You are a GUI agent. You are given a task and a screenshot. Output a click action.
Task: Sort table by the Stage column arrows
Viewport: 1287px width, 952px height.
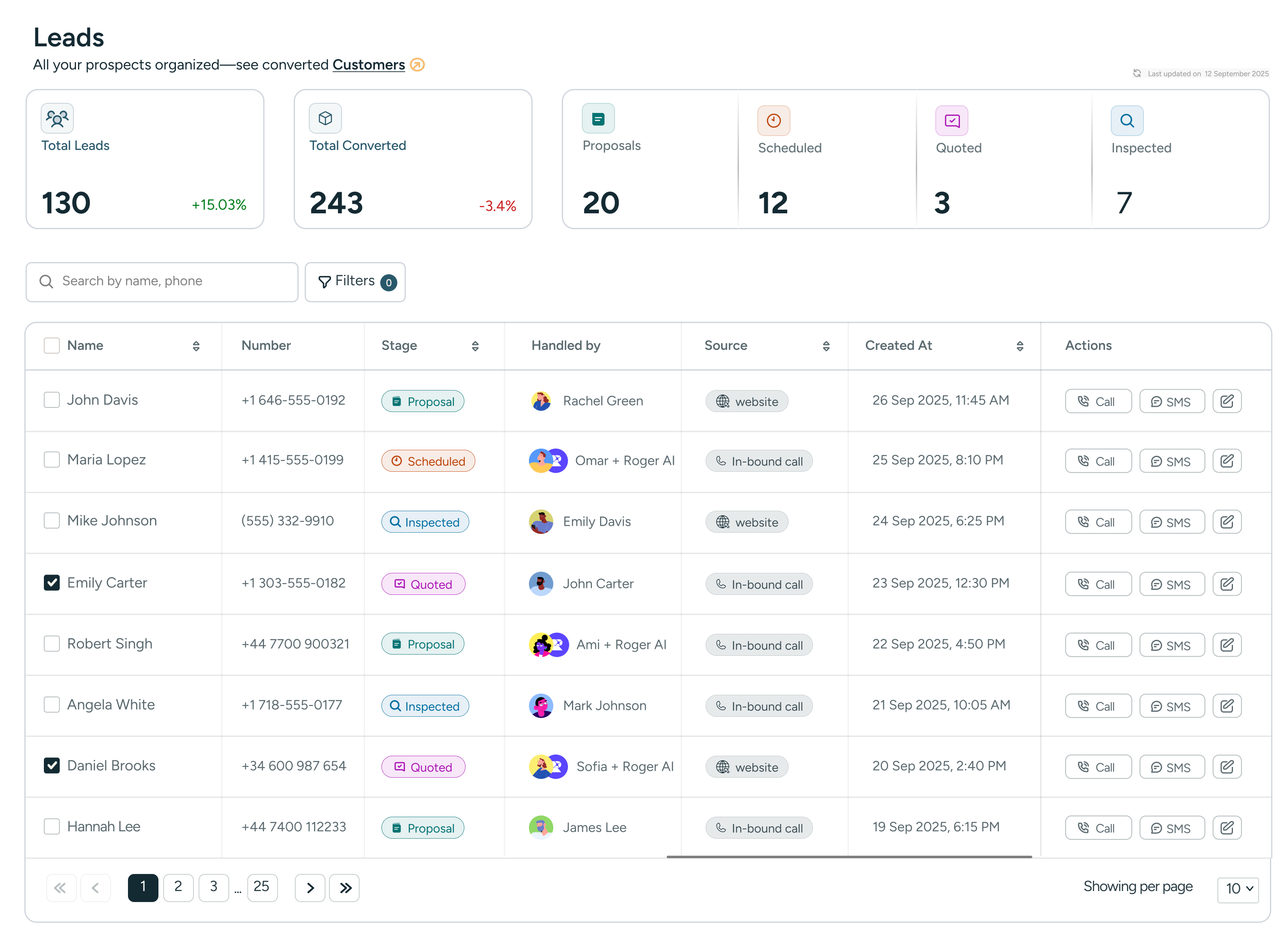pyautogui.click(x=475, y=346)
